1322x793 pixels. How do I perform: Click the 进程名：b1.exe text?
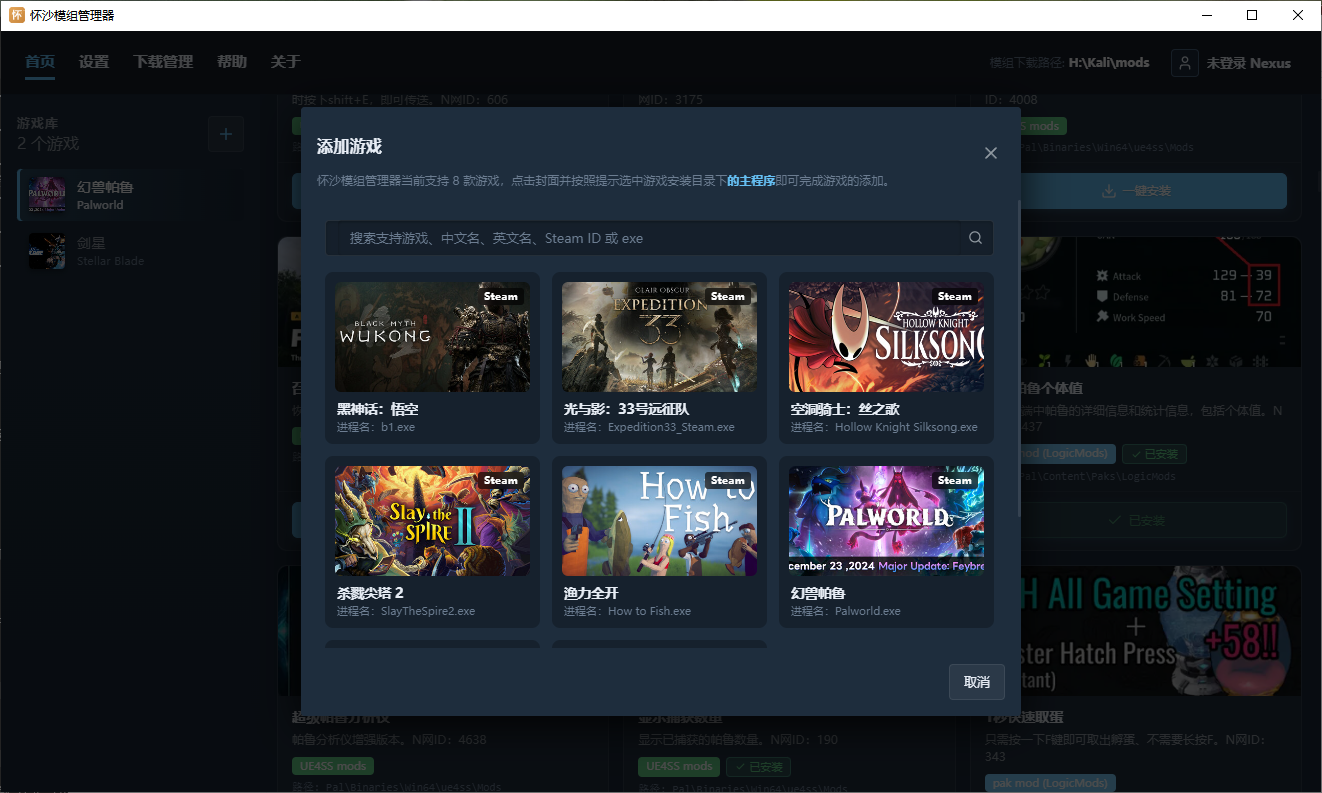[376, 427]
